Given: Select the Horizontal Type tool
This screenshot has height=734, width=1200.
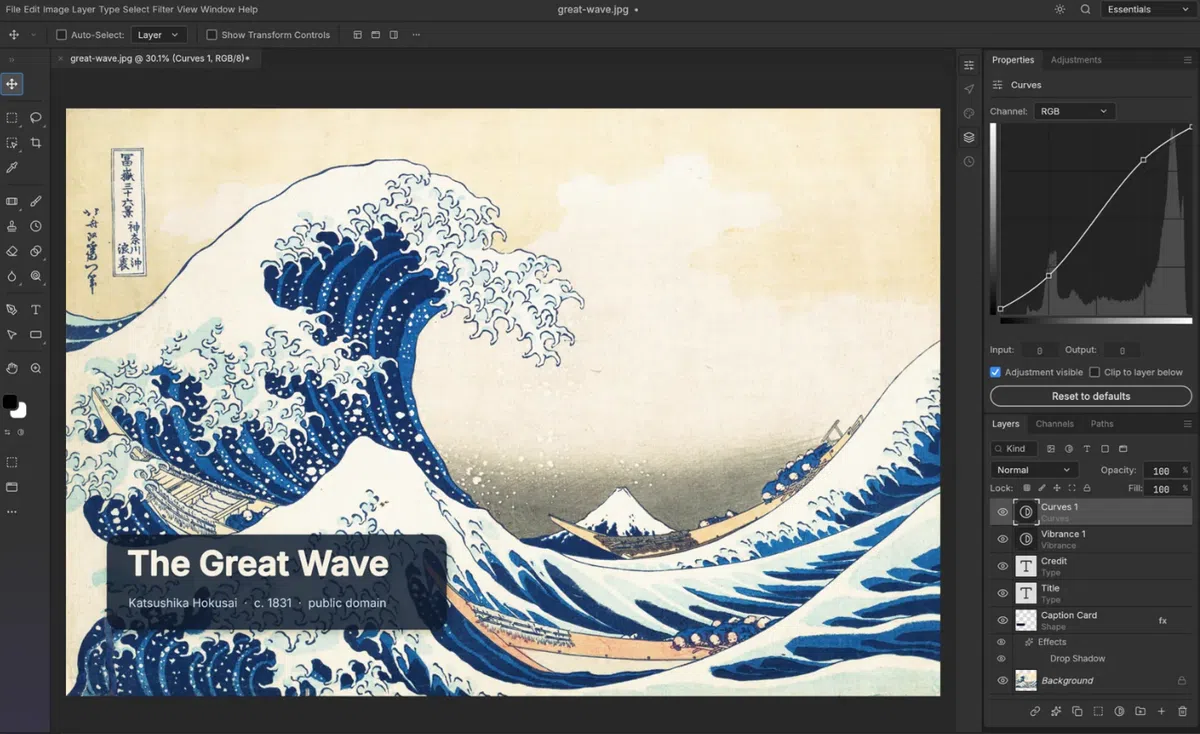Looking at the screenshot, I should click(36, 310).
